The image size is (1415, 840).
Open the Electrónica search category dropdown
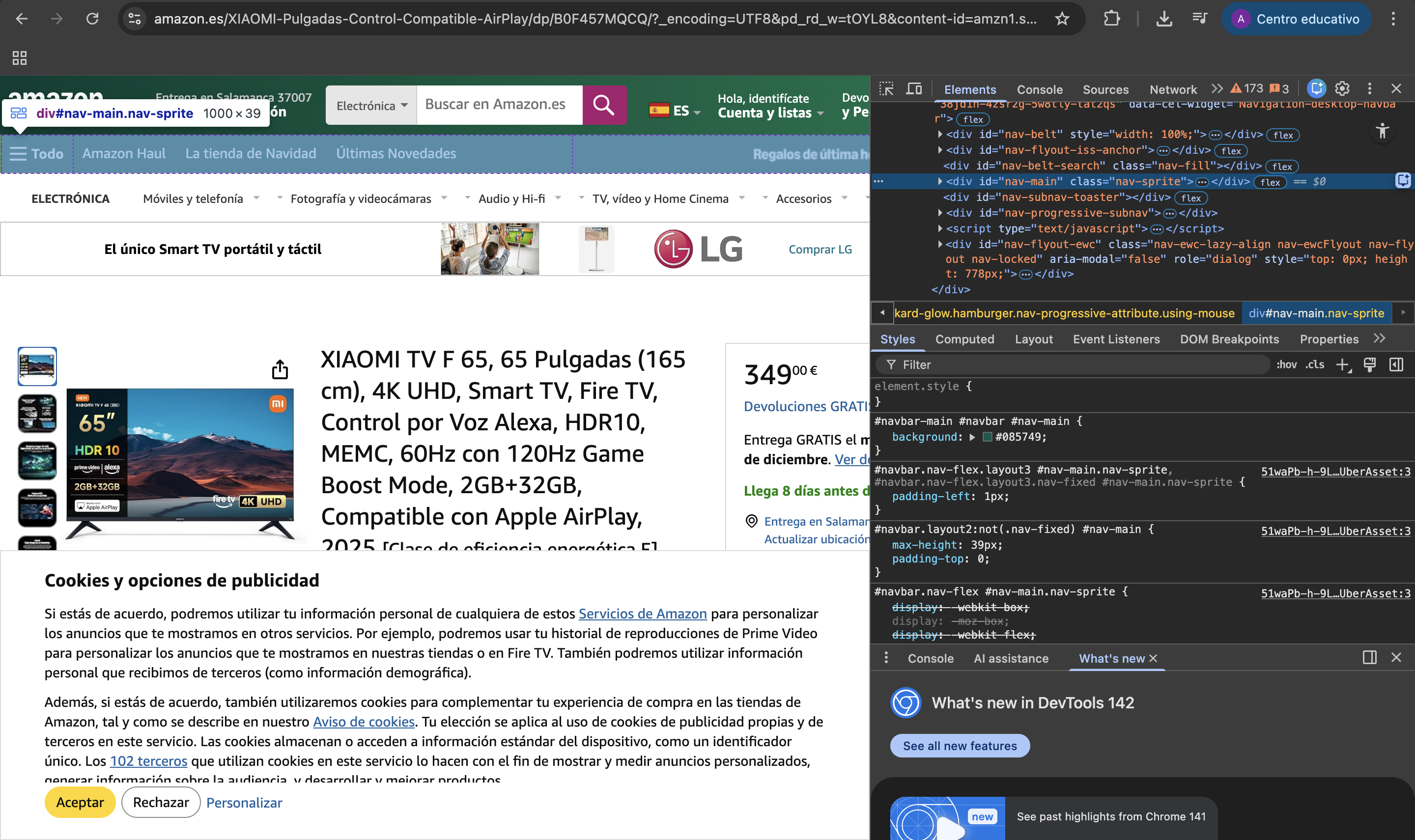click(x=371, y=106)
